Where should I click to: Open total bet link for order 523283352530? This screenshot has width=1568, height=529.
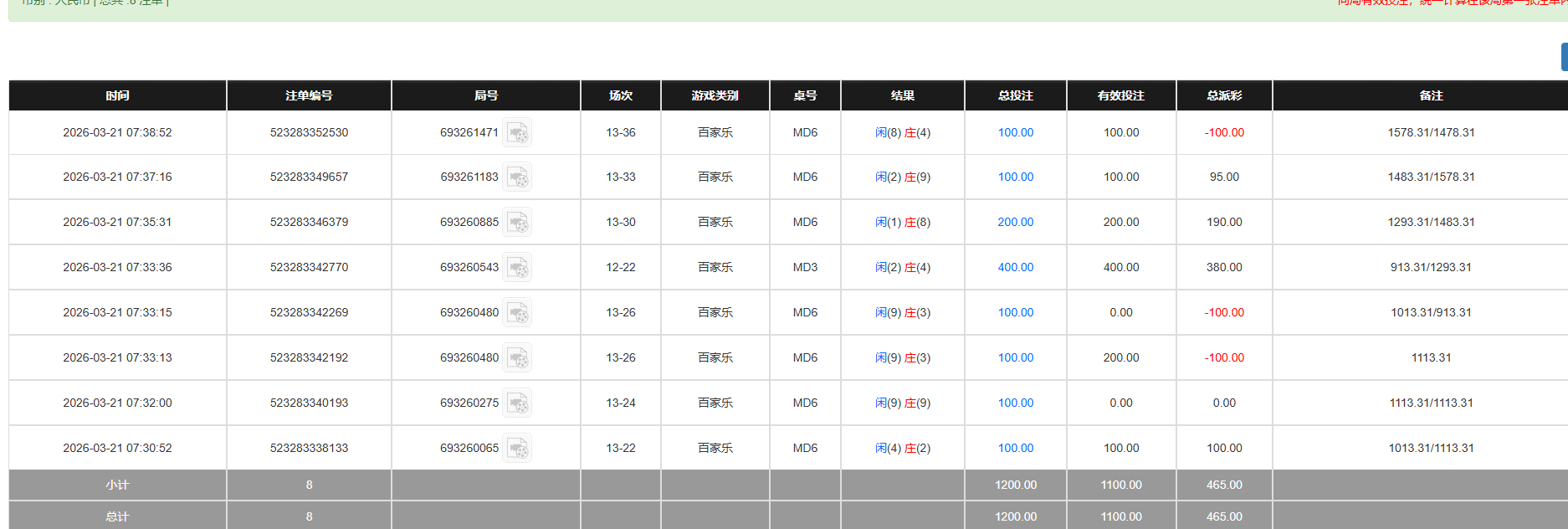click(x=1015, y=132)
